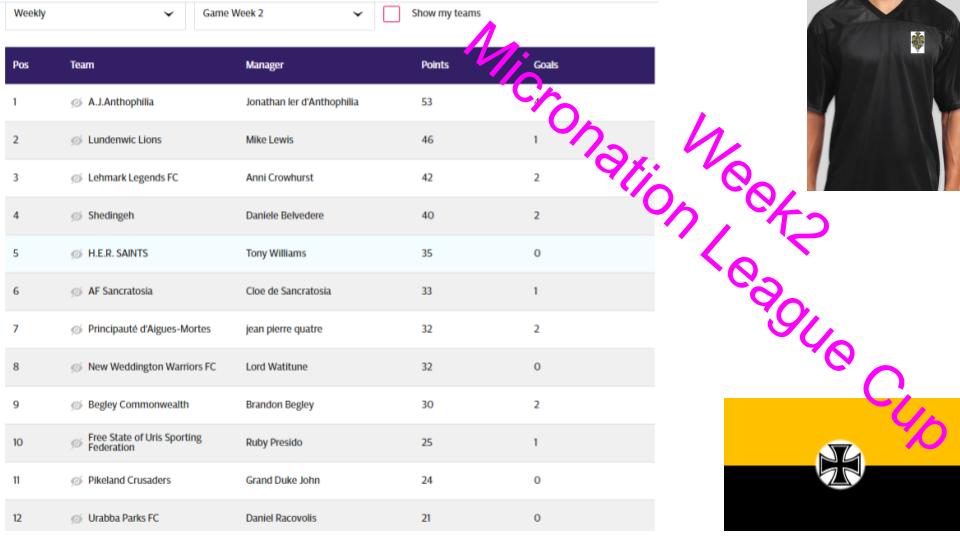This screenshot has height=540, width=960.
Task: Sort by the Pos column header
Action: point(21,65)
